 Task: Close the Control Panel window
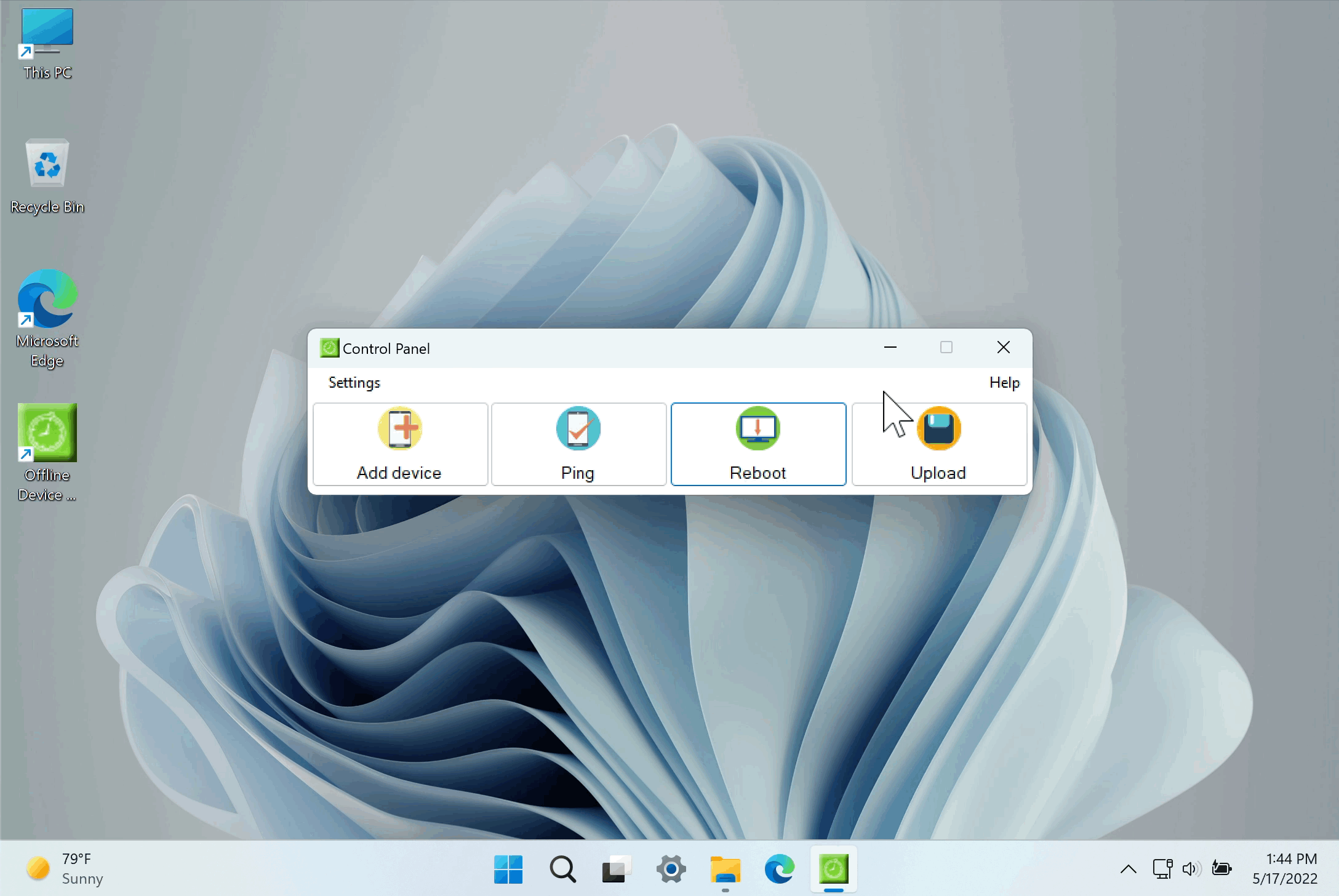pyautogui.click(x=1003, y=348)
